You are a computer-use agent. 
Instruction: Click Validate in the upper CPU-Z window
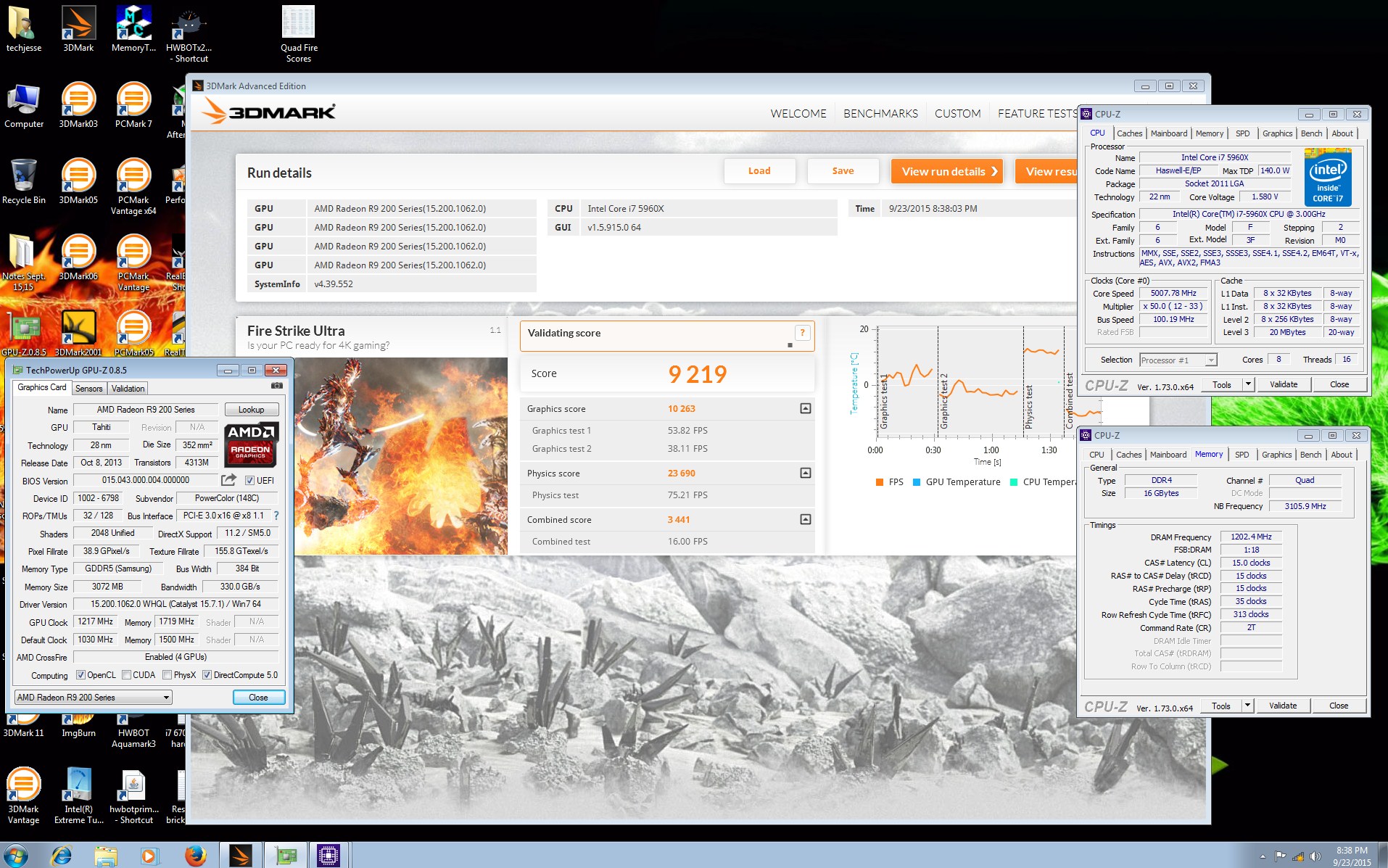[1284, 384]
